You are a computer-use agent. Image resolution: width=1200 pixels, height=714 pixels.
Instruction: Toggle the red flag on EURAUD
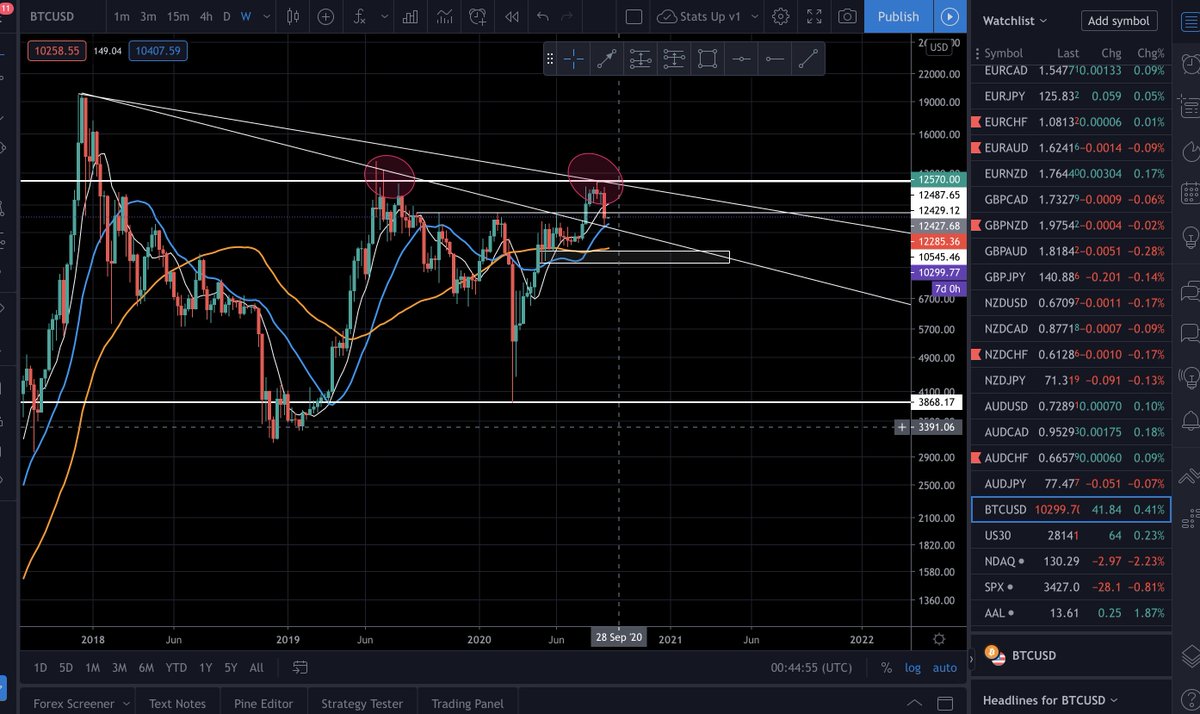(x=977, y=148)
